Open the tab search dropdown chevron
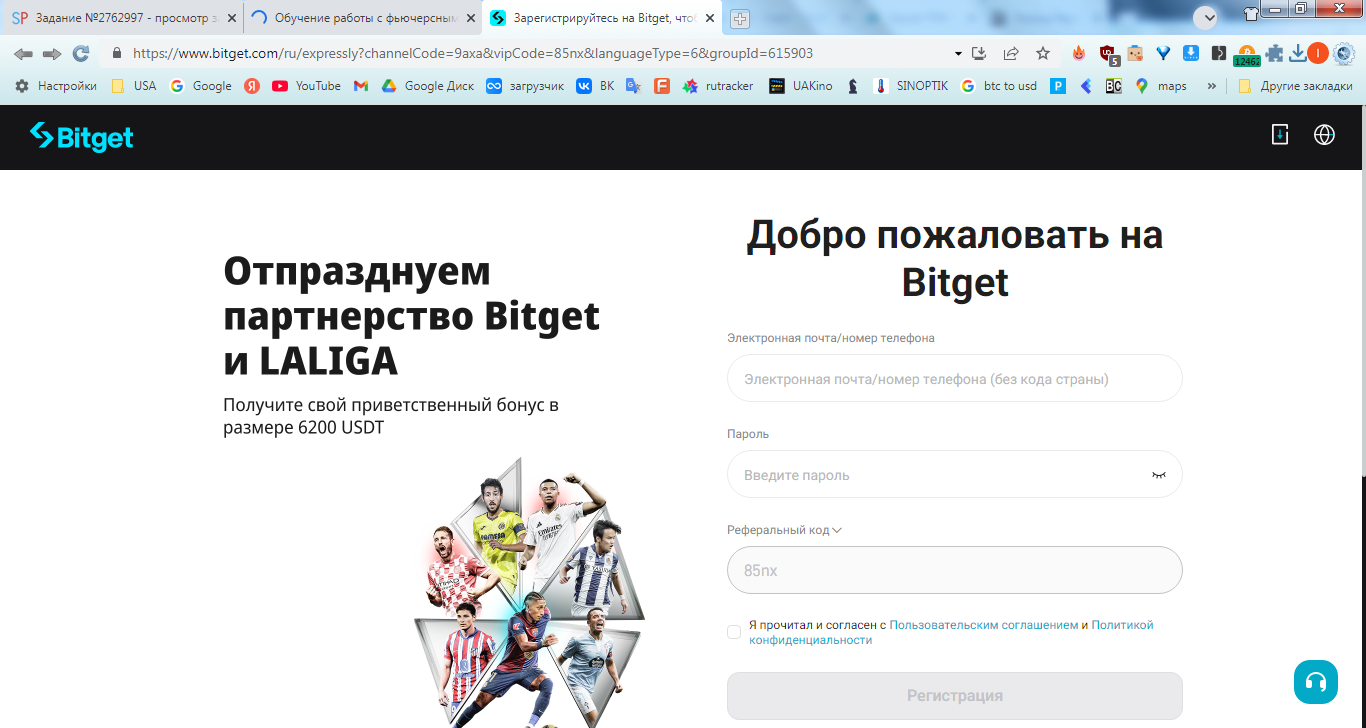1366x728 pixels. coord(1205,18)
